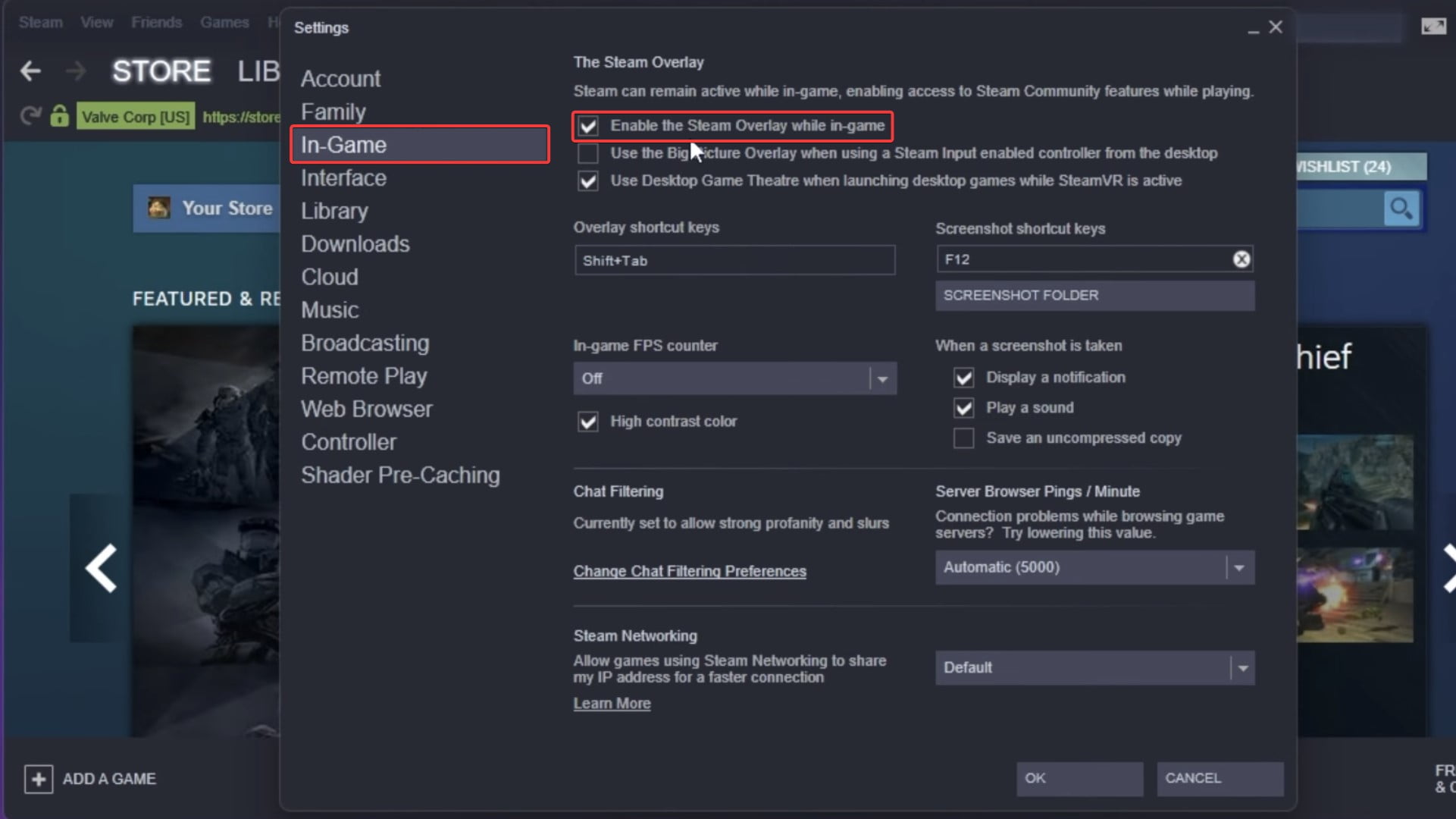Image resolution: width=1456 pixels, height=819 pixels.
Task: Open the View menu
Action: 97,22
